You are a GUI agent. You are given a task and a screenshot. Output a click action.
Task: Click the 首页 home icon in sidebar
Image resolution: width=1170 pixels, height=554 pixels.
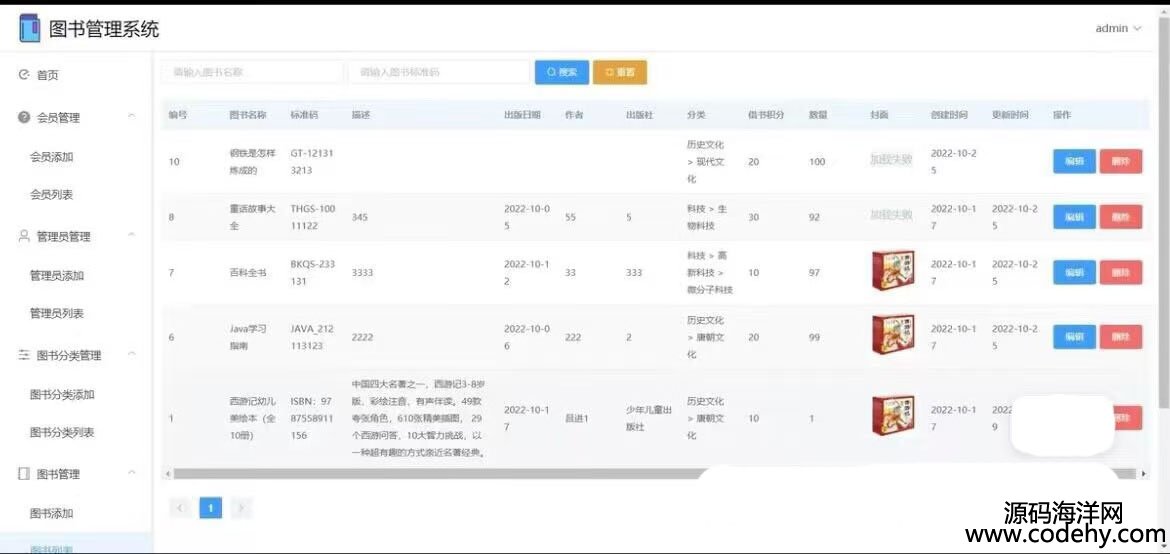[x=24, y=75]
